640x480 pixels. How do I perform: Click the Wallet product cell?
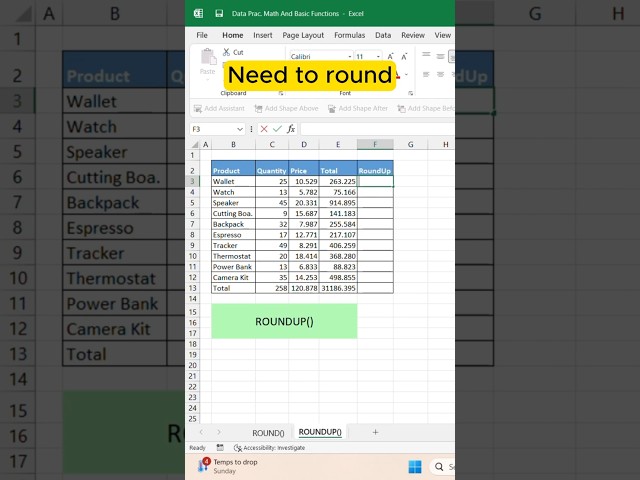233,181
